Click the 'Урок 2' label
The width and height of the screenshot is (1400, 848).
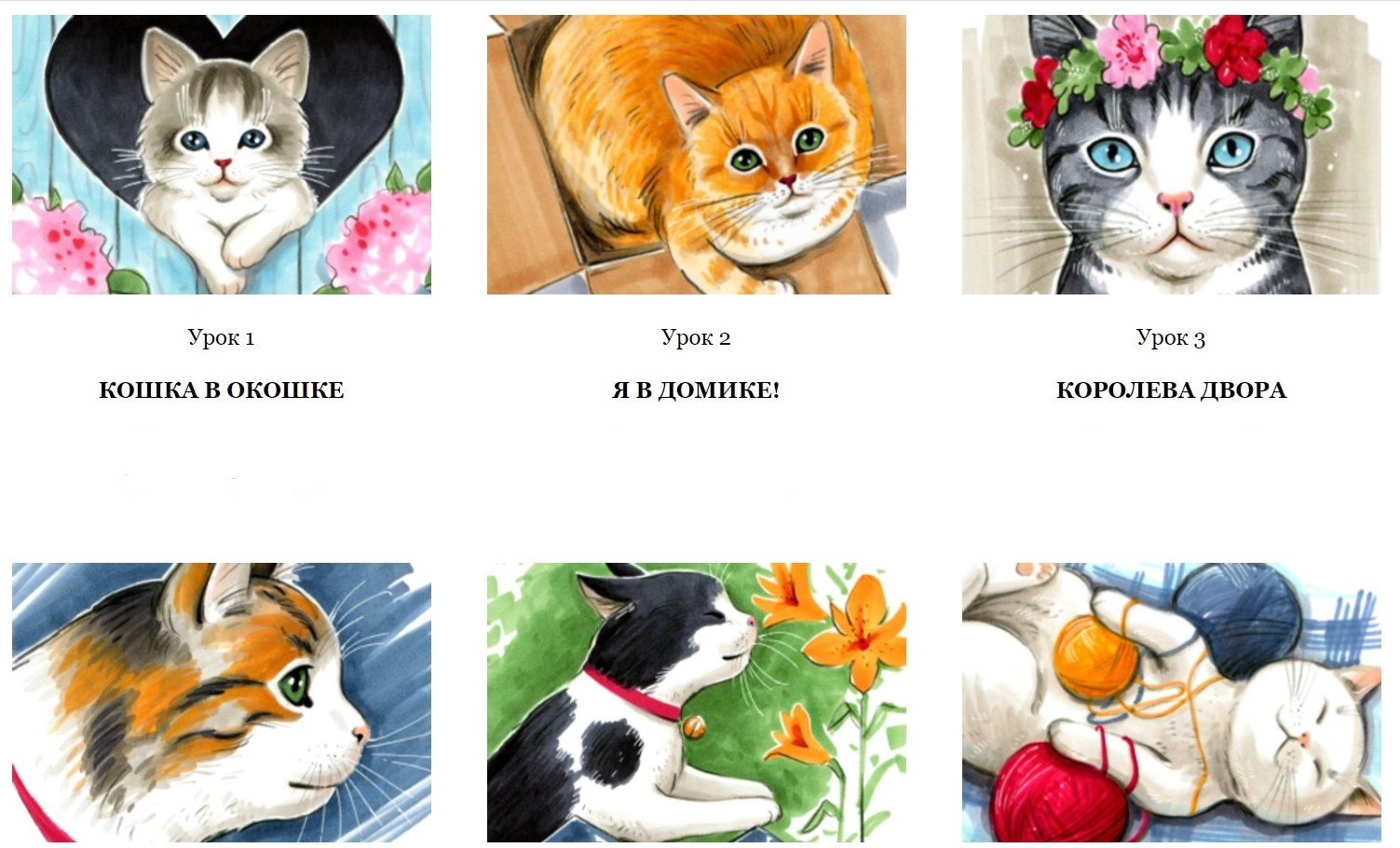coord(697,337)
